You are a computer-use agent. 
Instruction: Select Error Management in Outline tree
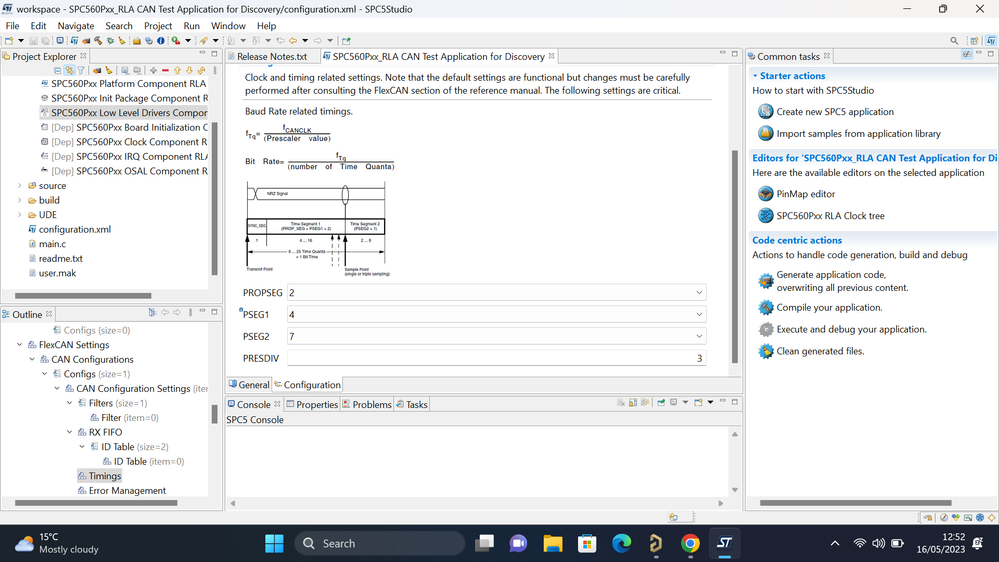127,491
